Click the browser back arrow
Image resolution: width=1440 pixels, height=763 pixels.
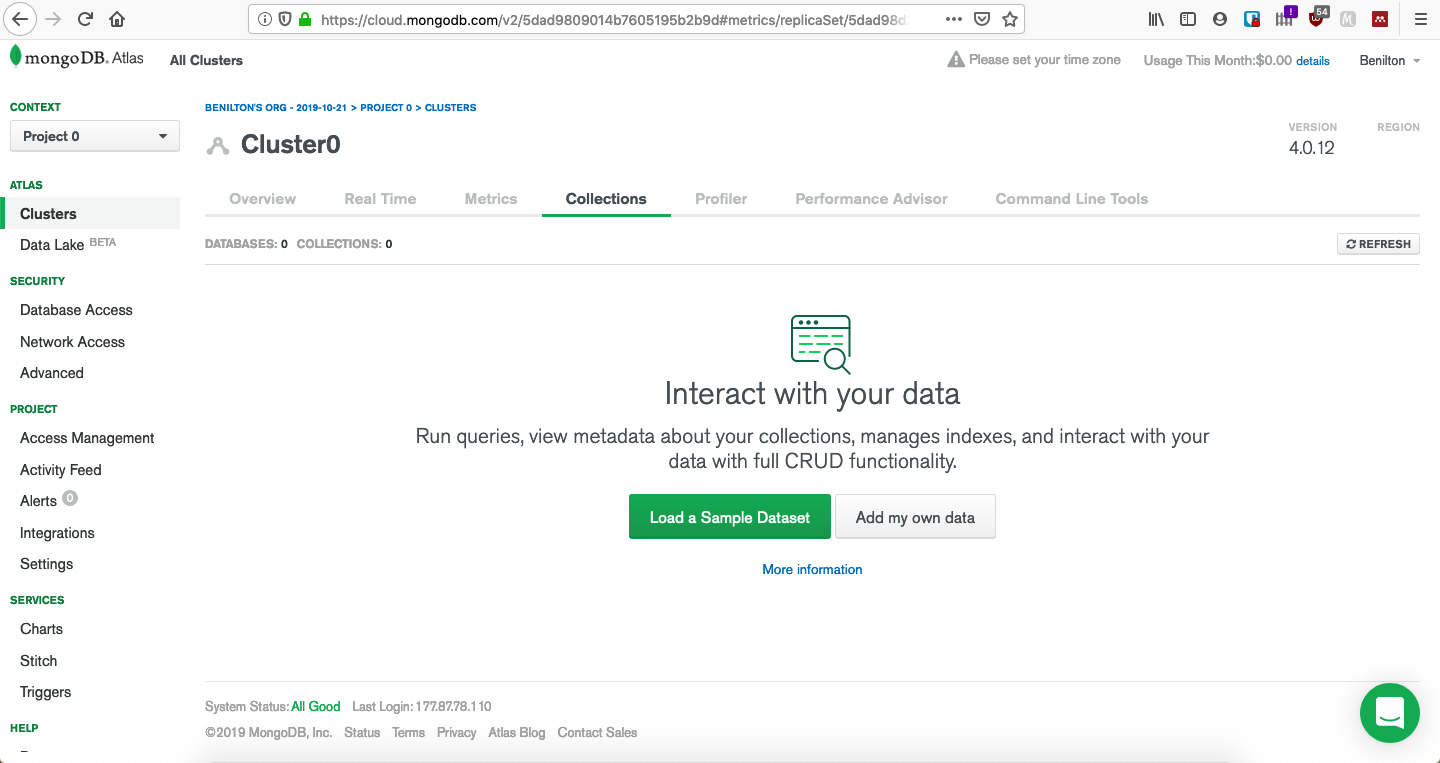tap(22, 19)
